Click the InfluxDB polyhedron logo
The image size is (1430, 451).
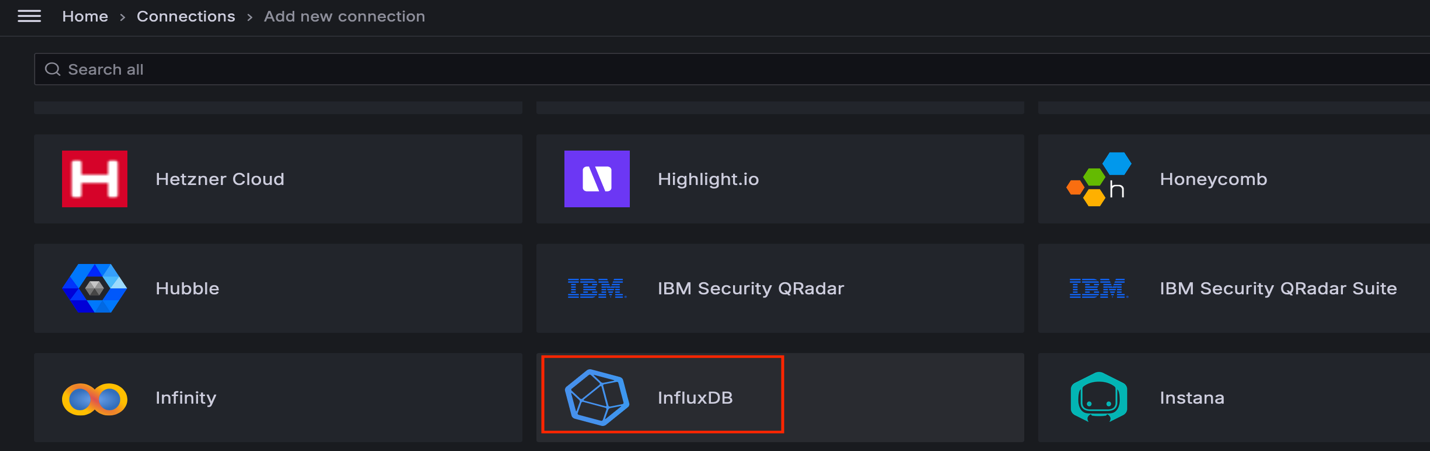tap(597, 398)
